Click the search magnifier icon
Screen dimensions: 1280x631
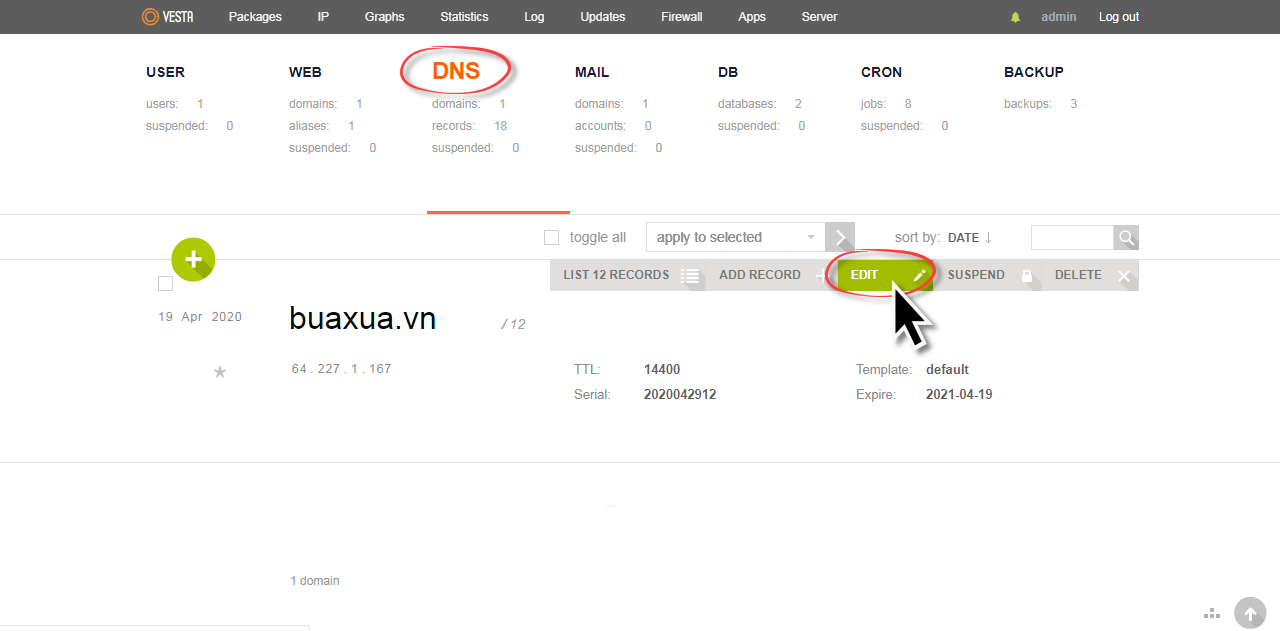(1126, 237)
